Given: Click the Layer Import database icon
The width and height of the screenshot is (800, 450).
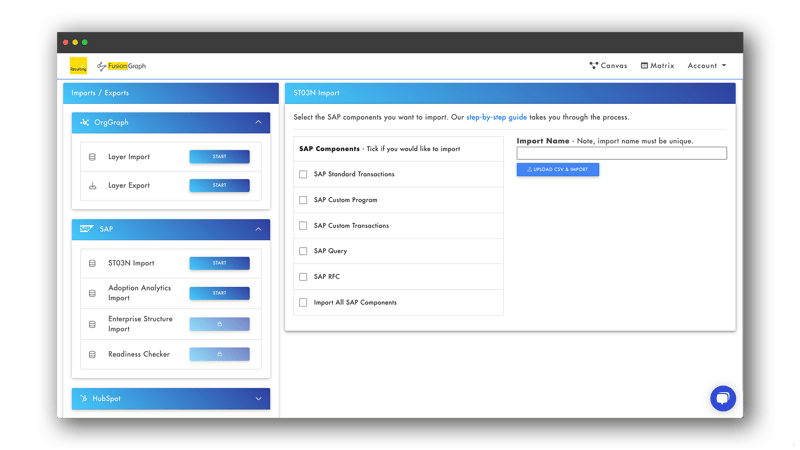Looking at the screenshot, I should click(92, 157).
